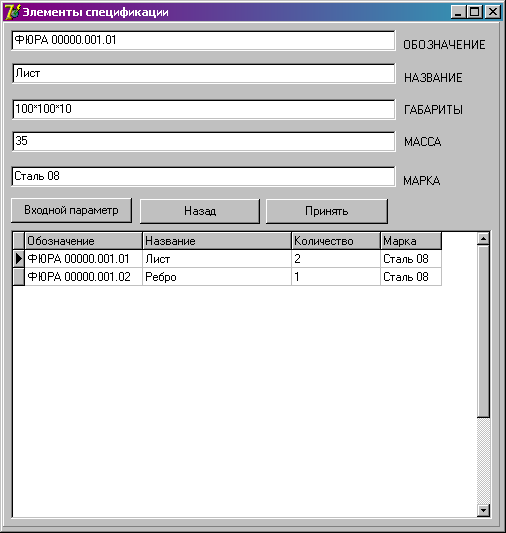Click the Количество column header
Image resolution: width=506 pixels, height=533 pixels.
(336, 241)
